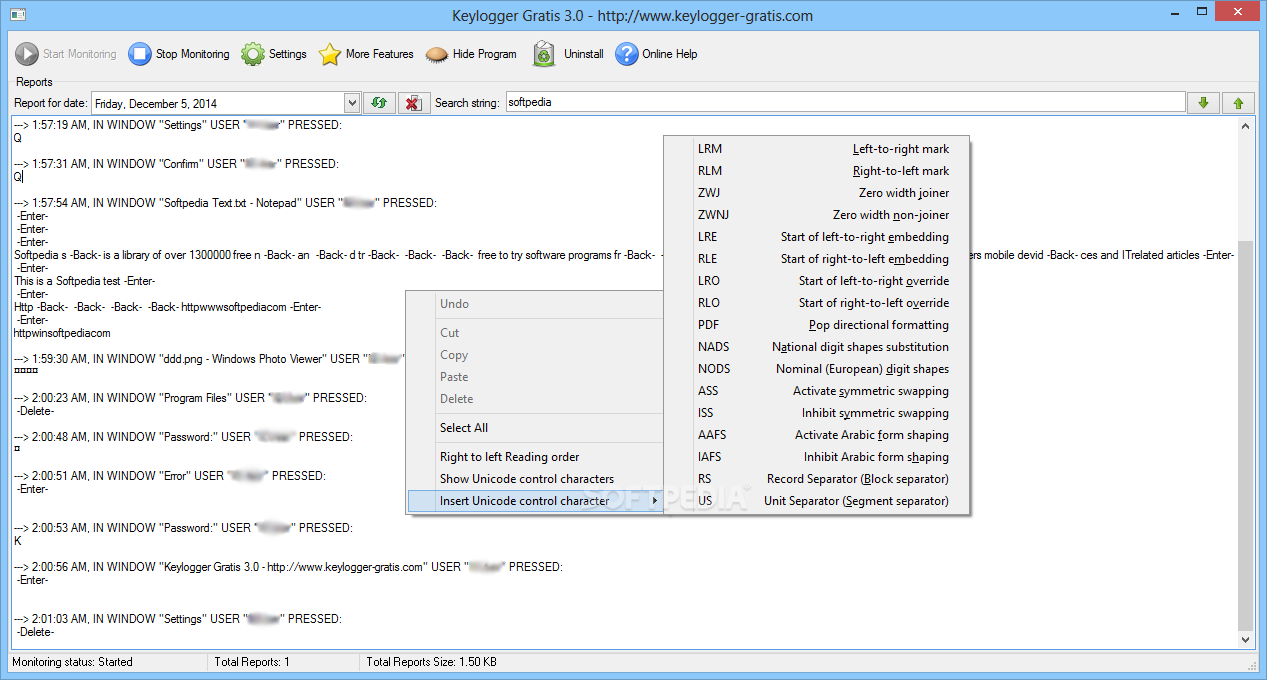Click the search down green arrow
The width and height of the screenshot is (1267, 680).
[1203, 103]
